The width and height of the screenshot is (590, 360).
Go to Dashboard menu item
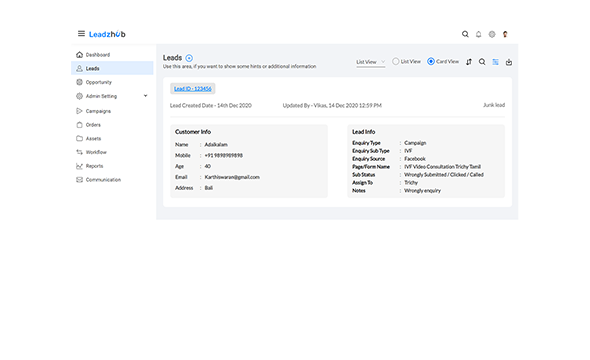pos(98,55)
